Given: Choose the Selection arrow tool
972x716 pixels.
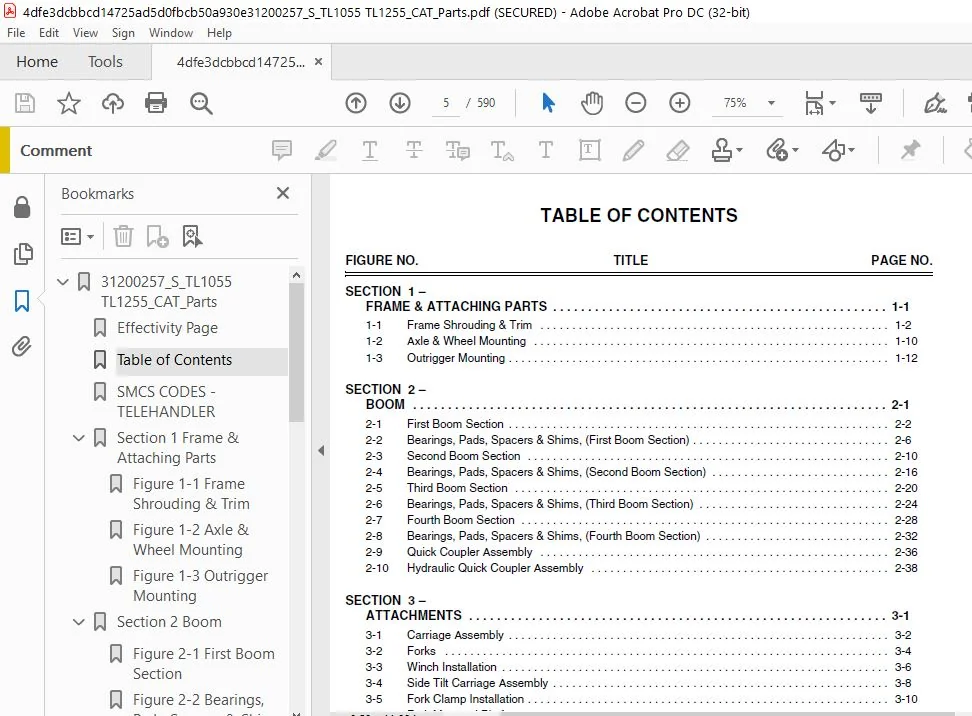Looking at the screenshot, I should pos(548,103).
